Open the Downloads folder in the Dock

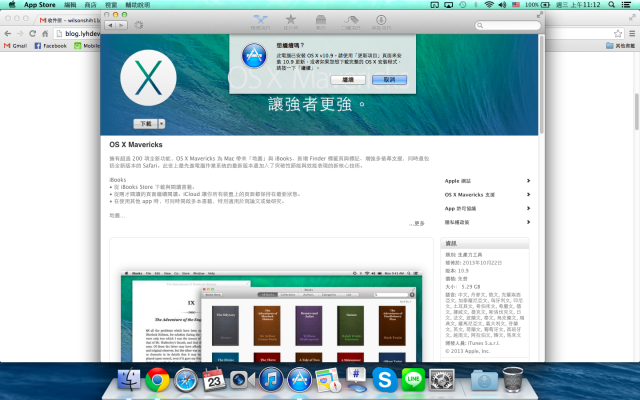[x=484, y=380]
